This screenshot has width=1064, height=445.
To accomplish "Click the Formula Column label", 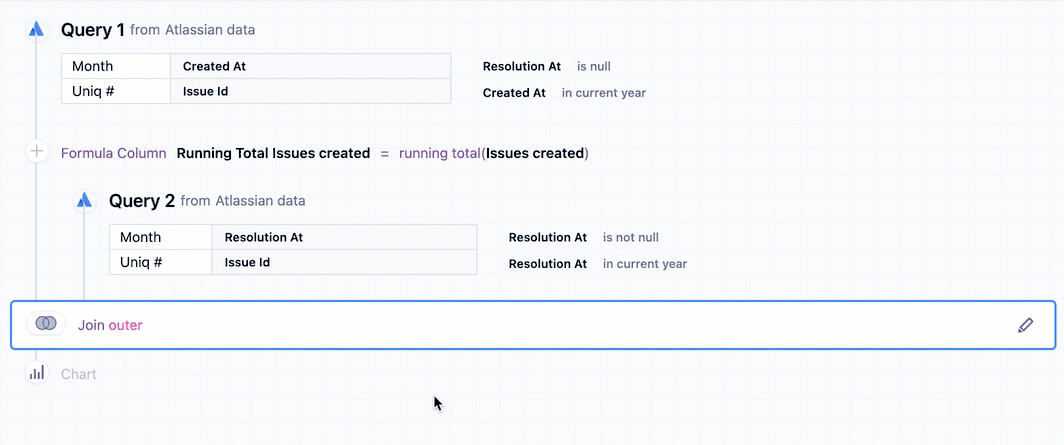I will coord(114,153).
